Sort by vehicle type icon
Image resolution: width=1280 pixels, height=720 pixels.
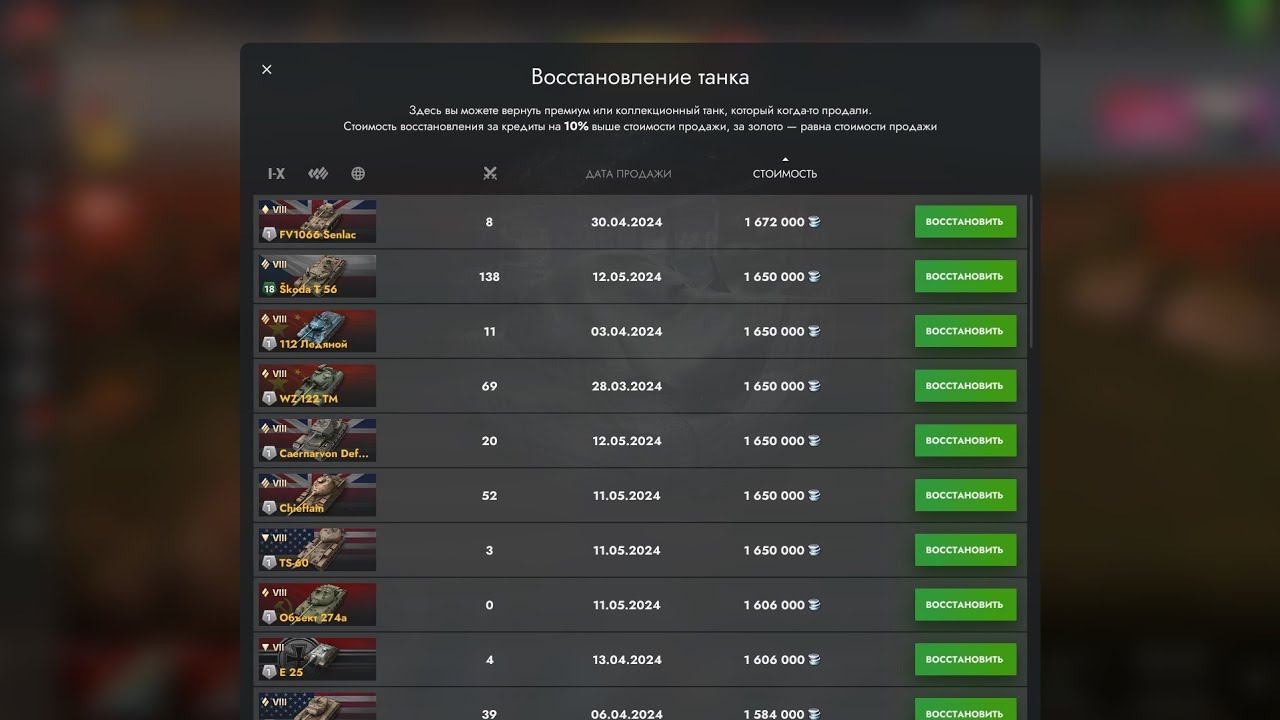(318, 173)
